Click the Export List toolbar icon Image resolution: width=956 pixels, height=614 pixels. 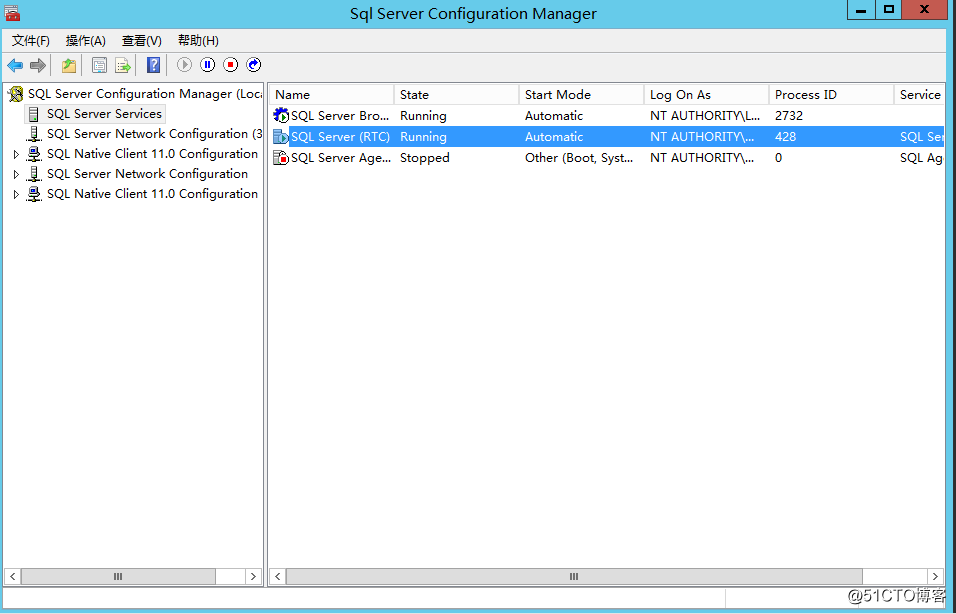click(123, 65)
